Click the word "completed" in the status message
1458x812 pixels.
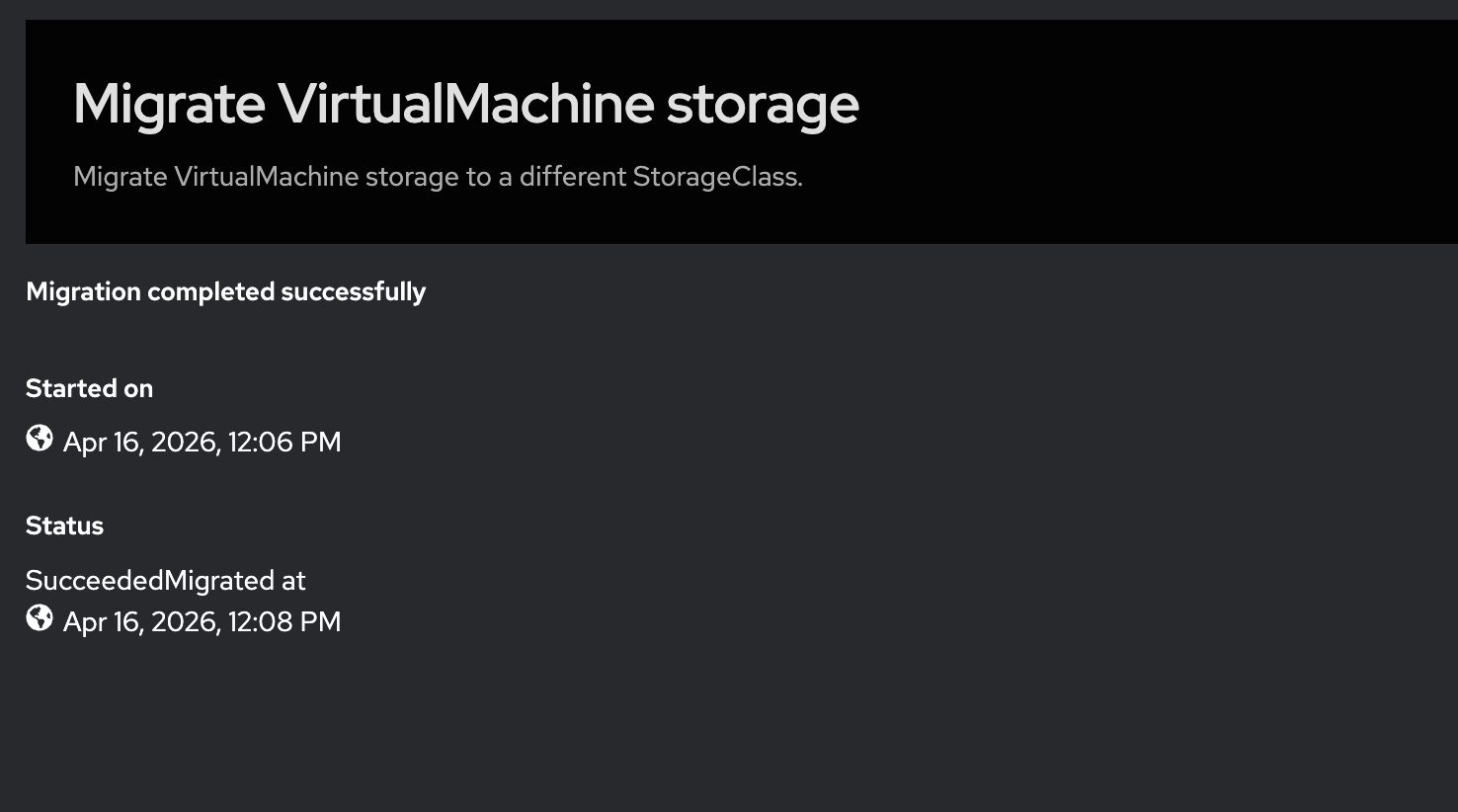tap(210, 291)
